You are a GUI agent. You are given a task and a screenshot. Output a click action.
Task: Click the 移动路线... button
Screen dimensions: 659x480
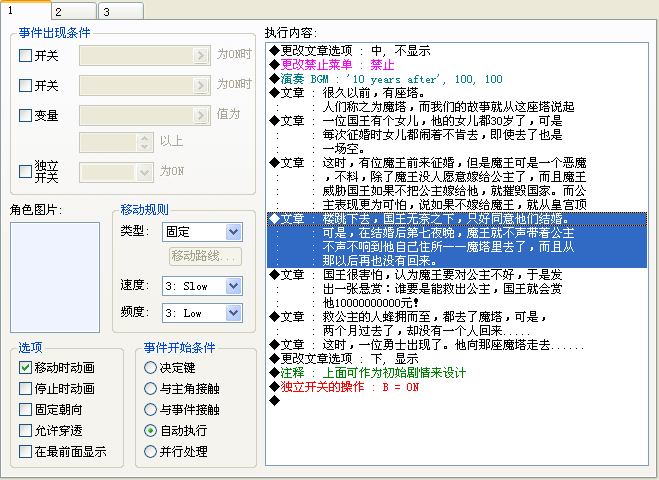click(206, 256)
